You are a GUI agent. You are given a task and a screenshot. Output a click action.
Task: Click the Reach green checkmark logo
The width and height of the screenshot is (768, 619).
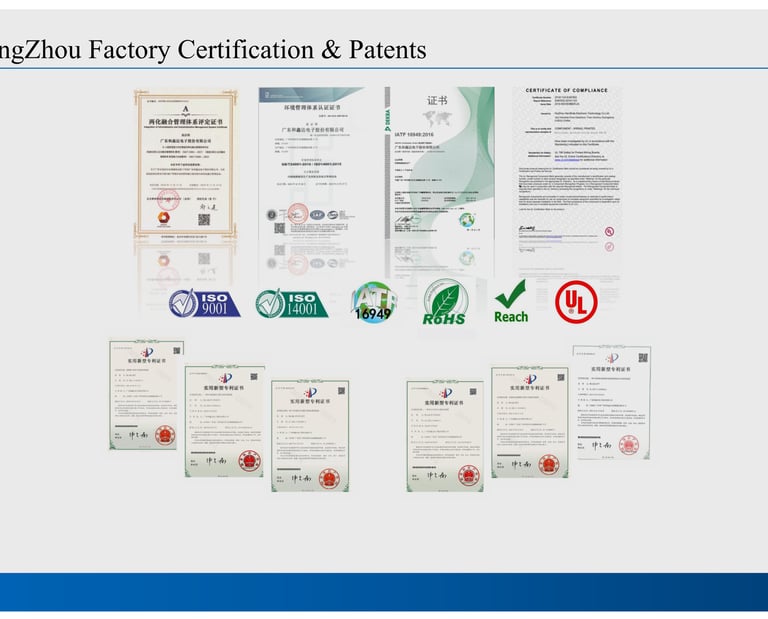(x=511, y=302)
